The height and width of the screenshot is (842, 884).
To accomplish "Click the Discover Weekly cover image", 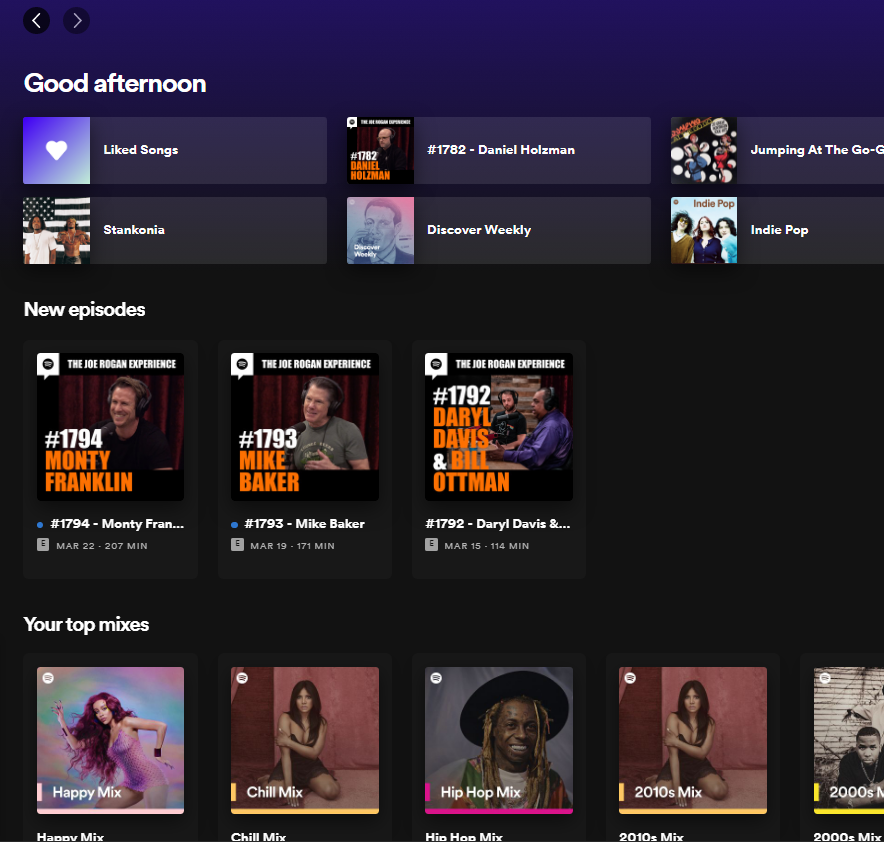I will point(381,231).
